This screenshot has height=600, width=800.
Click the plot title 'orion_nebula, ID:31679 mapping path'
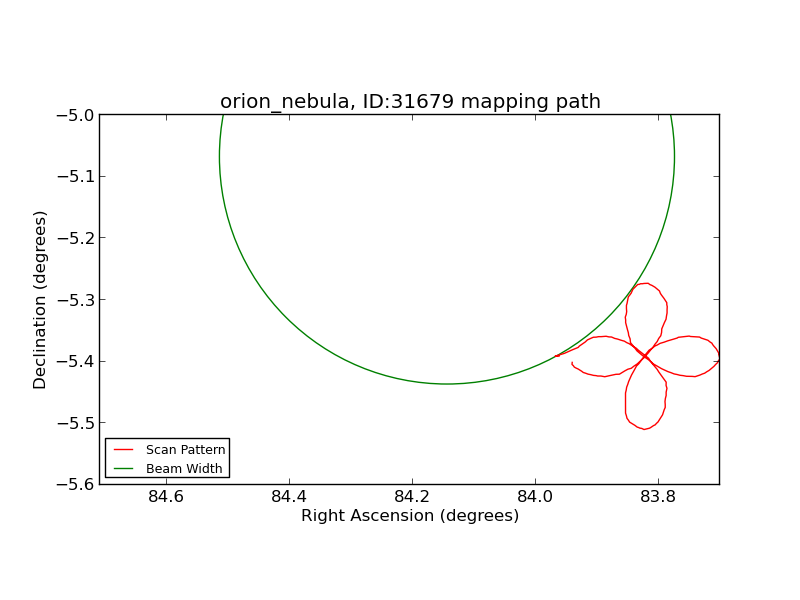pyautogui.click(x=410, y=101)
